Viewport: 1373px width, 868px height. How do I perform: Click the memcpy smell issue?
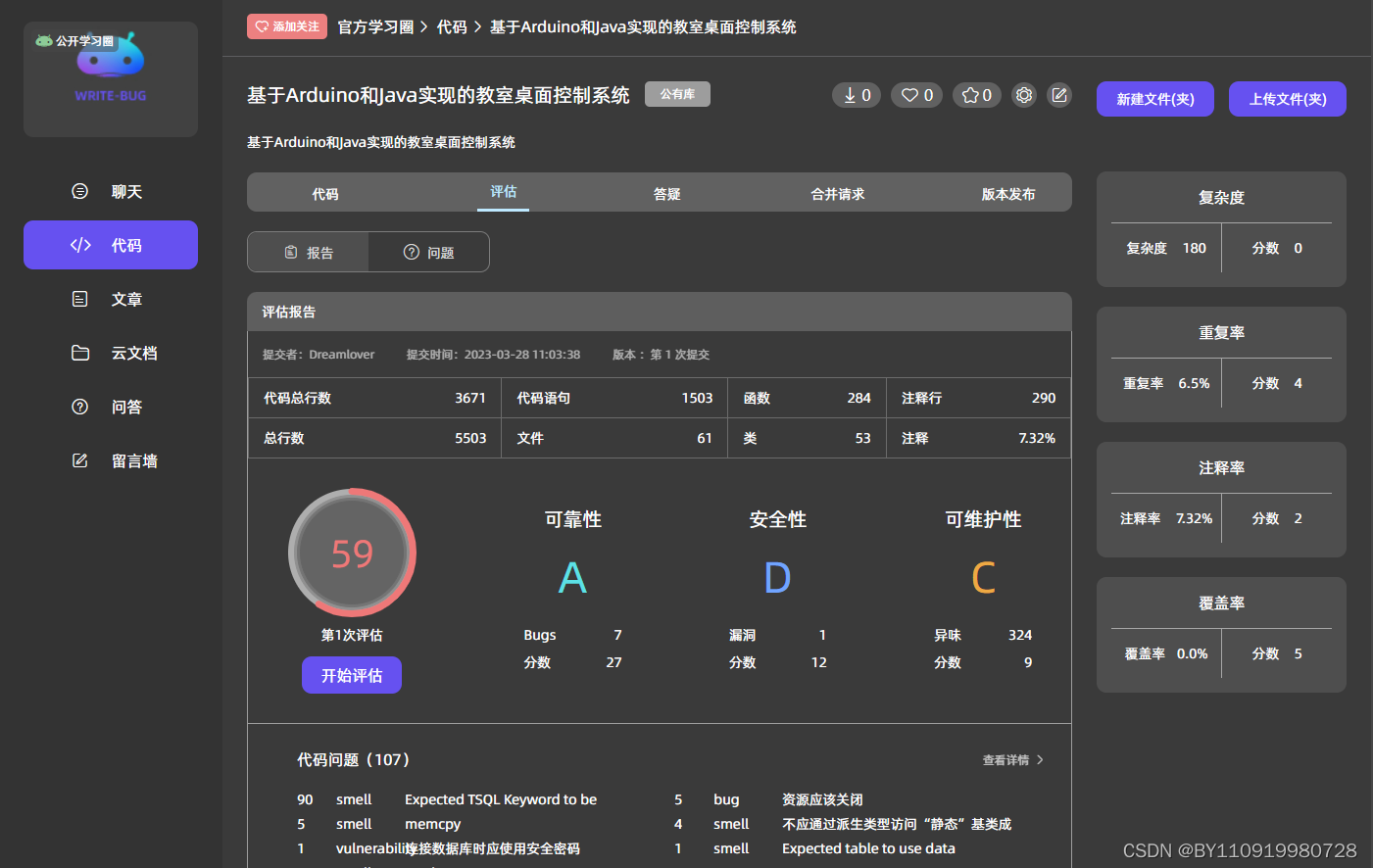(x=432, y=824)
